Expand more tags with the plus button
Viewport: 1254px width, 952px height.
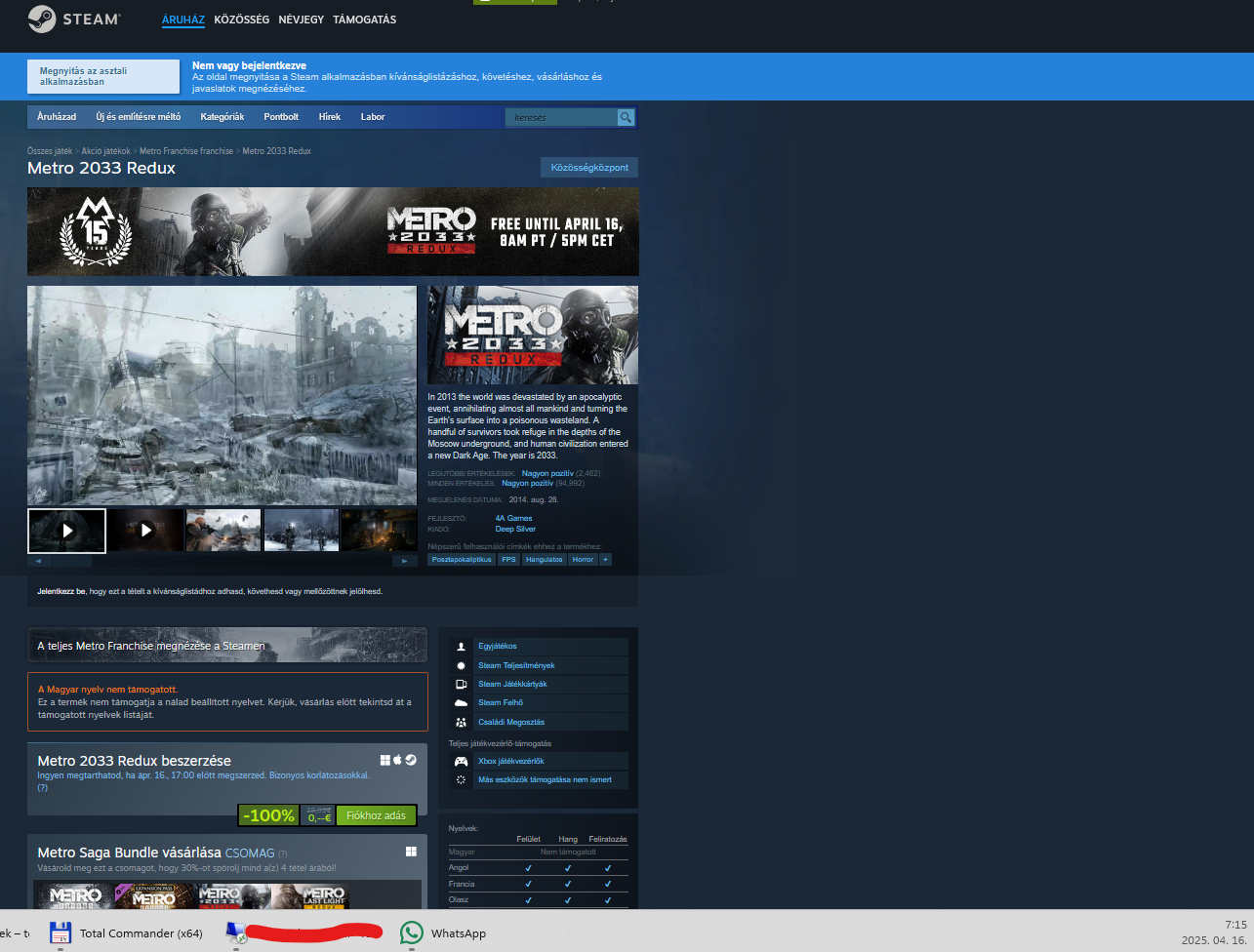(606, 560)
